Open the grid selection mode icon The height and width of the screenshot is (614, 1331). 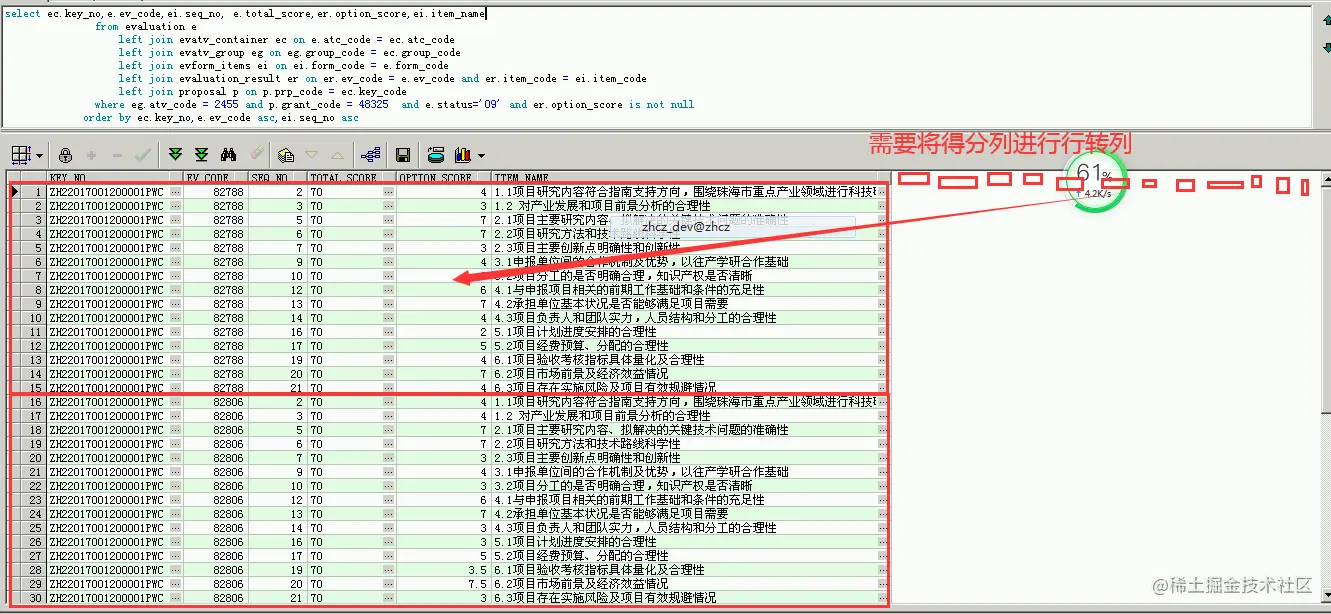pos(21,156)
